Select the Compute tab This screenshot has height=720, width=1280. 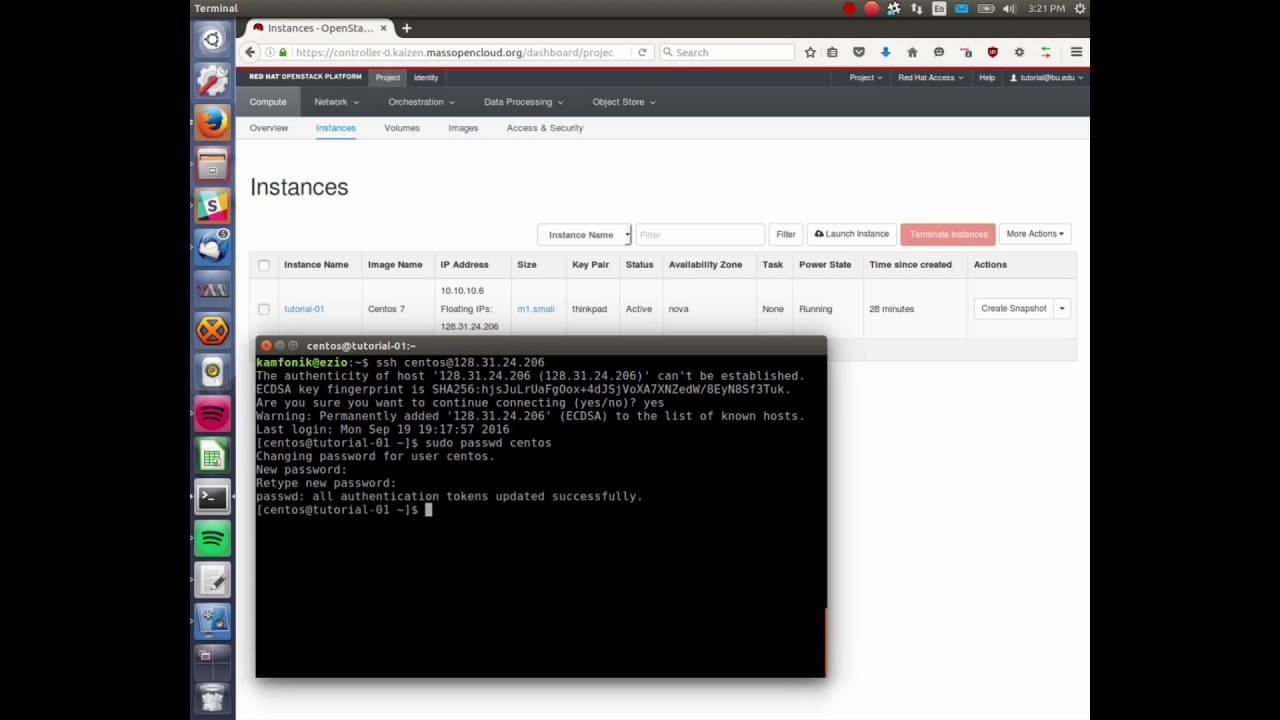[268, 102]
